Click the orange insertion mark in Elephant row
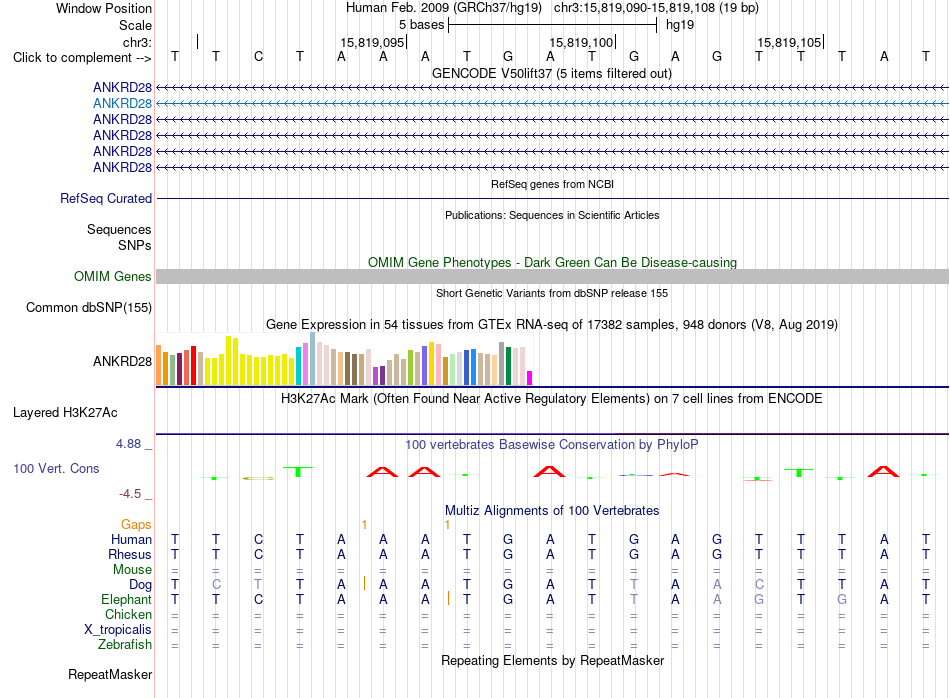This screenshot has height=698, width=950. (448, 599)
